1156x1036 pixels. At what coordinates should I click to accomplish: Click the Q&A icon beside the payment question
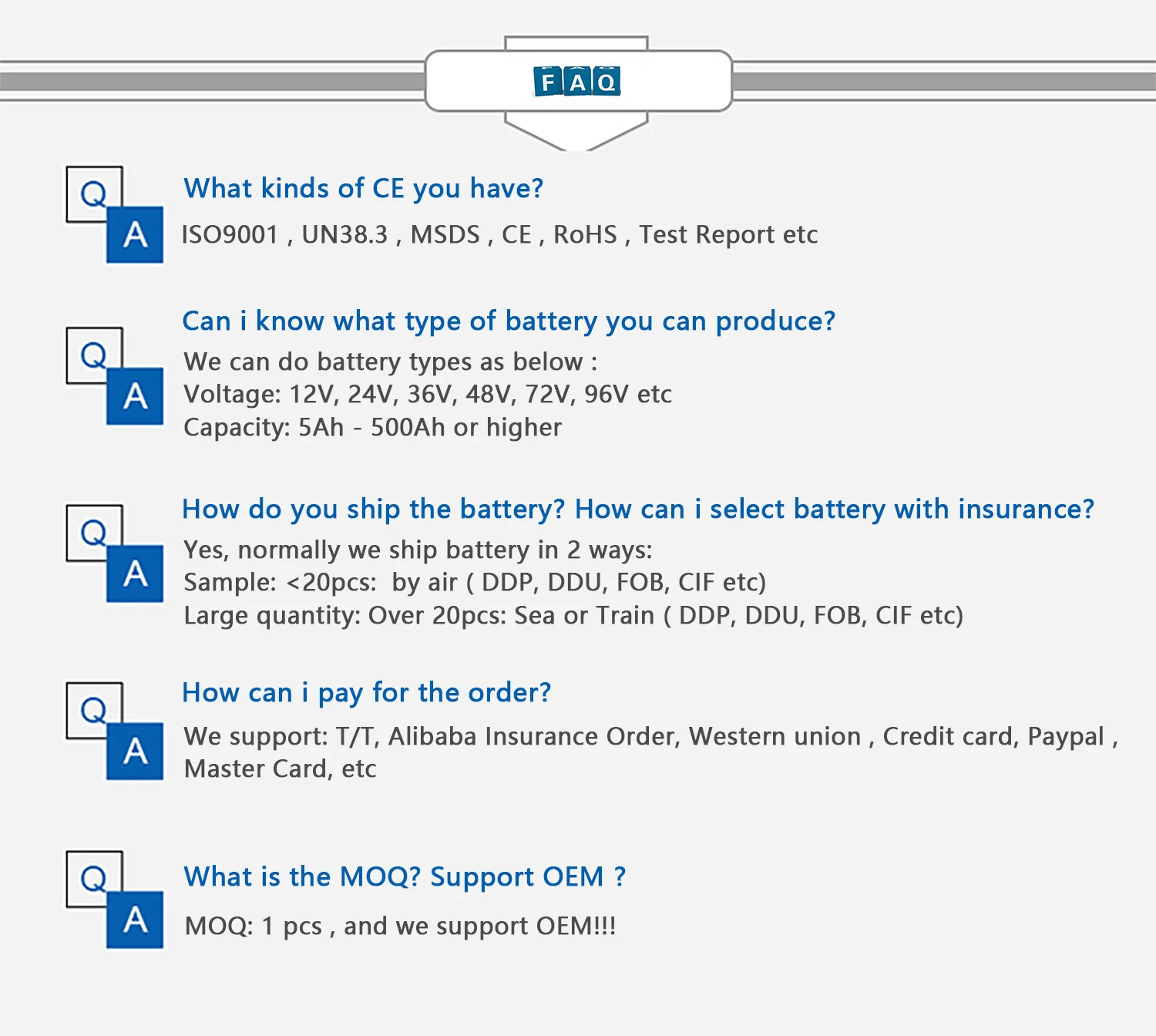[115, 731]
